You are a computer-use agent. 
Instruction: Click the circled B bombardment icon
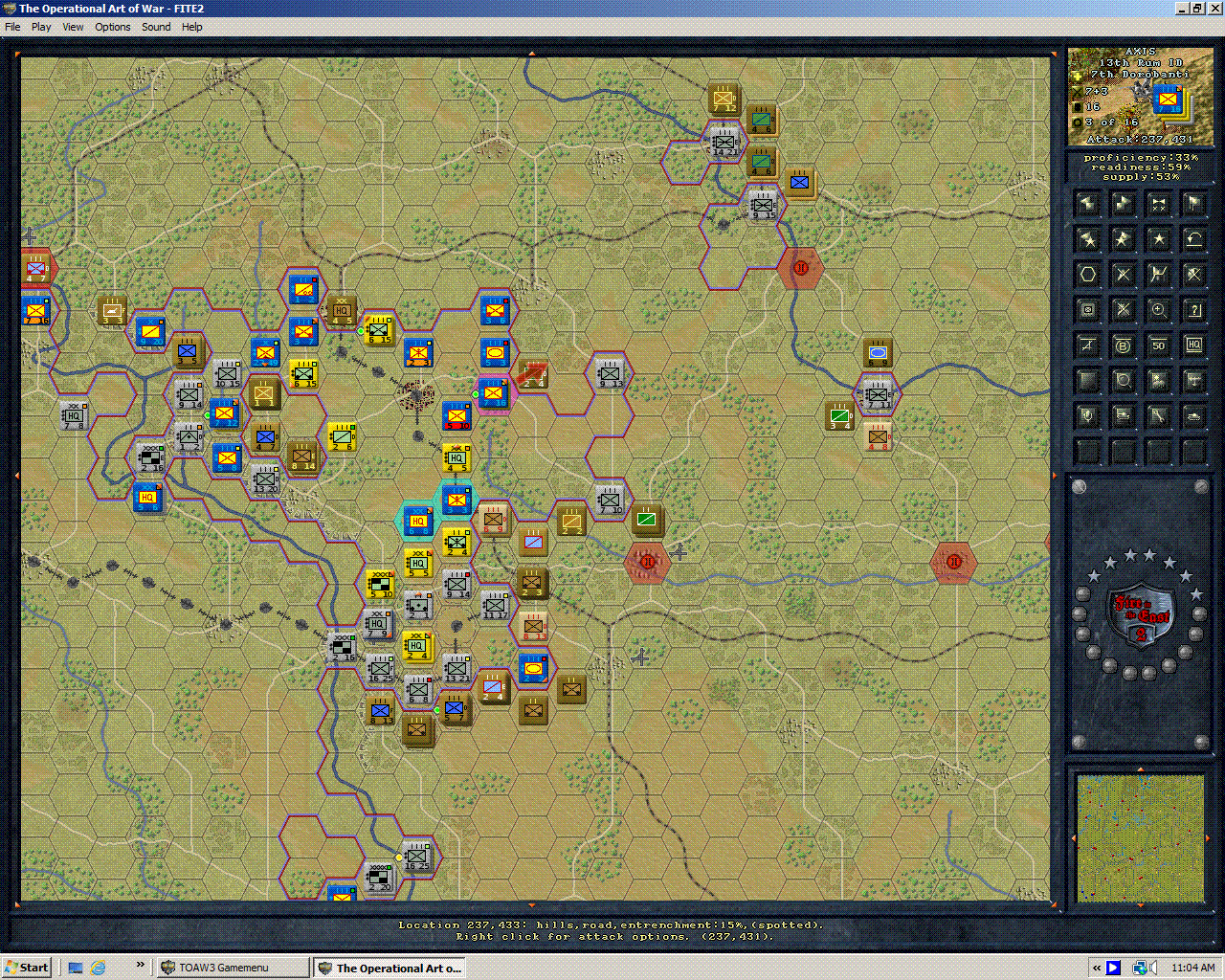[x=1122, y=345]
